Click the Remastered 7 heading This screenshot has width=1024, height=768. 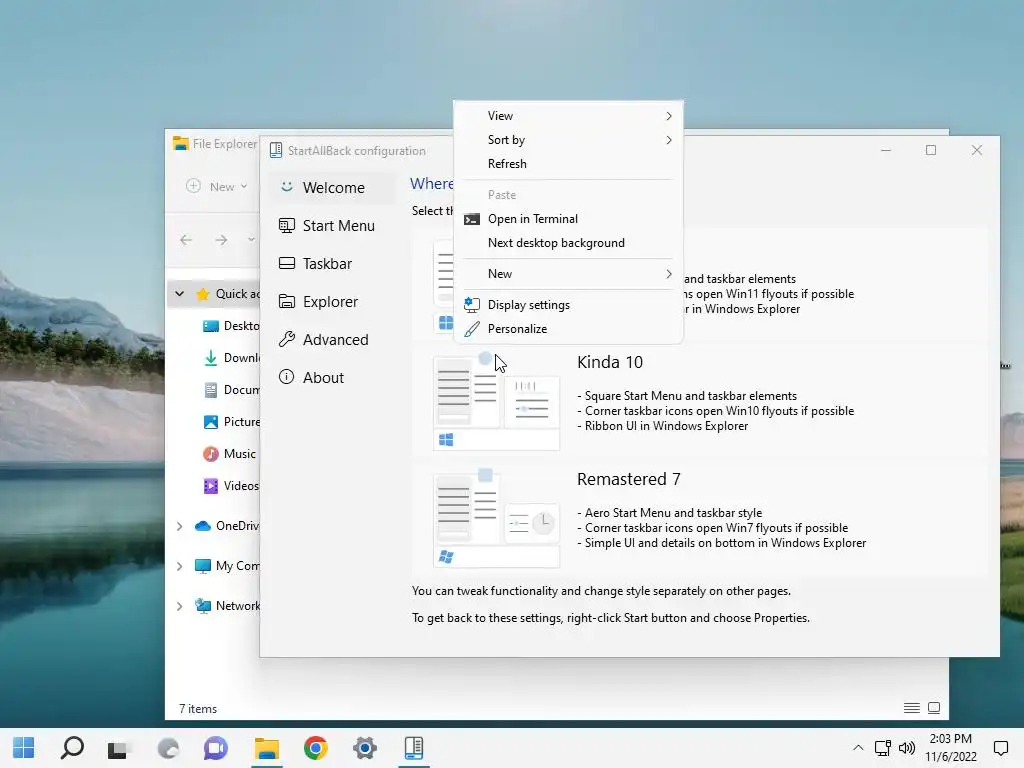click(628, 479)
